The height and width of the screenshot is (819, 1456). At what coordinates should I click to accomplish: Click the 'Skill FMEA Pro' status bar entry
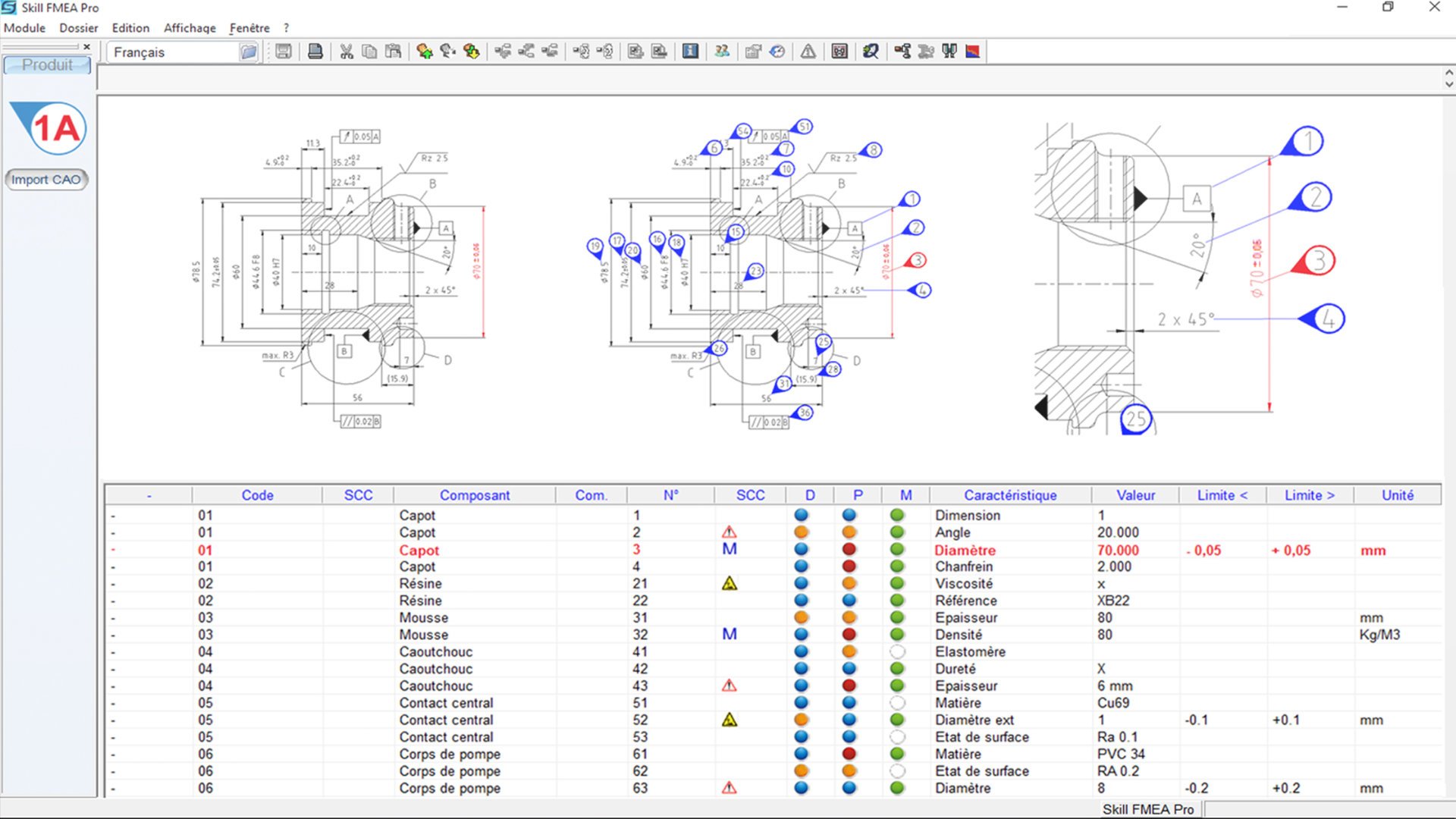pos(1148,809)
